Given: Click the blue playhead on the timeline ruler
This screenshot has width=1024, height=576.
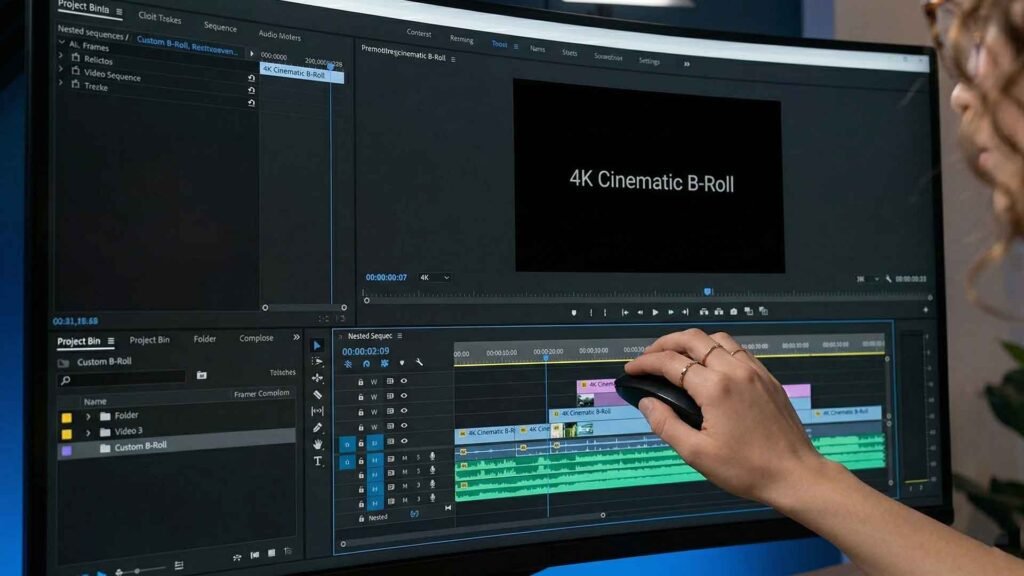Looking at the screenshot, I should click(x=547, y=356).
